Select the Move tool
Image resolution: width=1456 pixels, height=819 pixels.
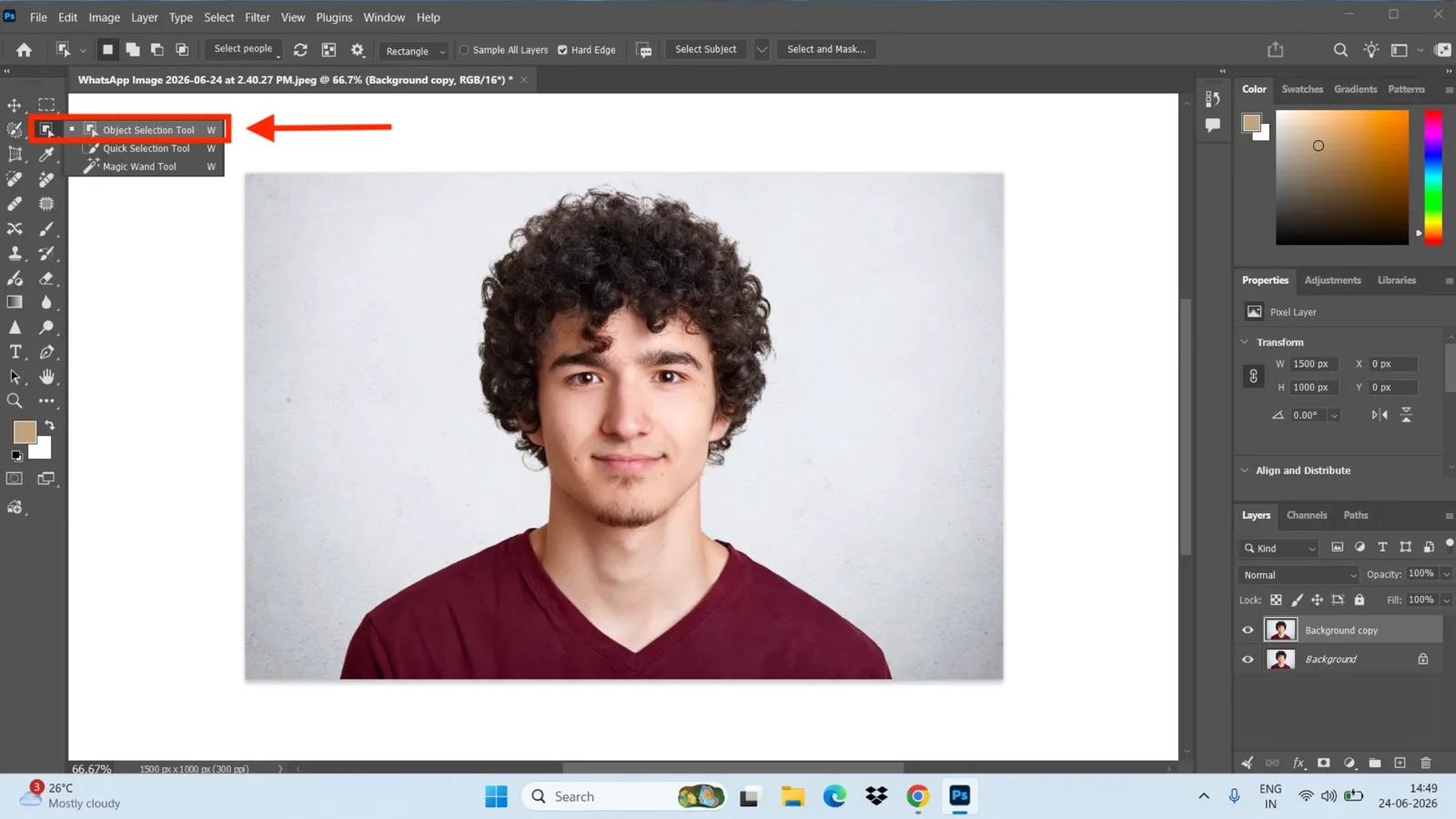click(15, 106)
